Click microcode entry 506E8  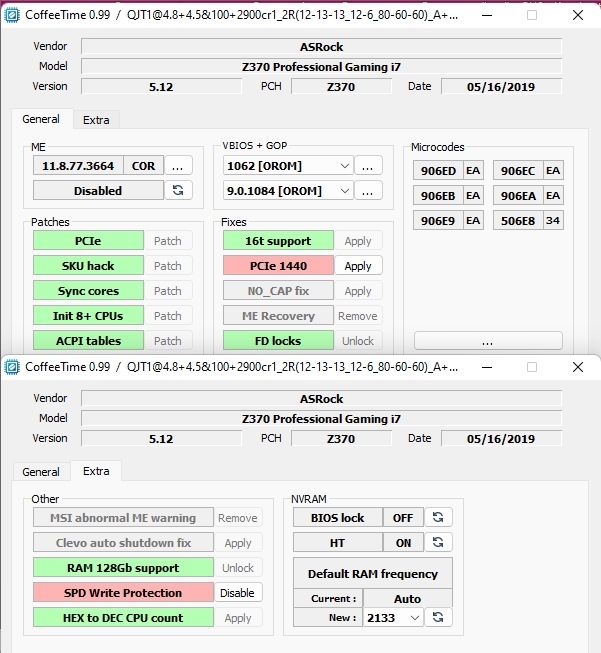518,221
